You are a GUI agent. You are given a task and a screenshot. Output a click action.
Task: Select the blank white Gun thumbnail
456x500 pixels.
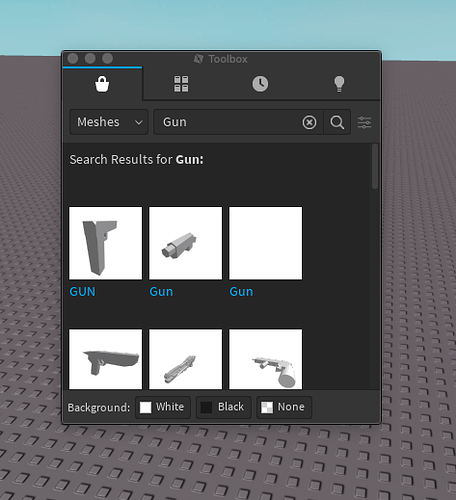click(x=266, y=243)
